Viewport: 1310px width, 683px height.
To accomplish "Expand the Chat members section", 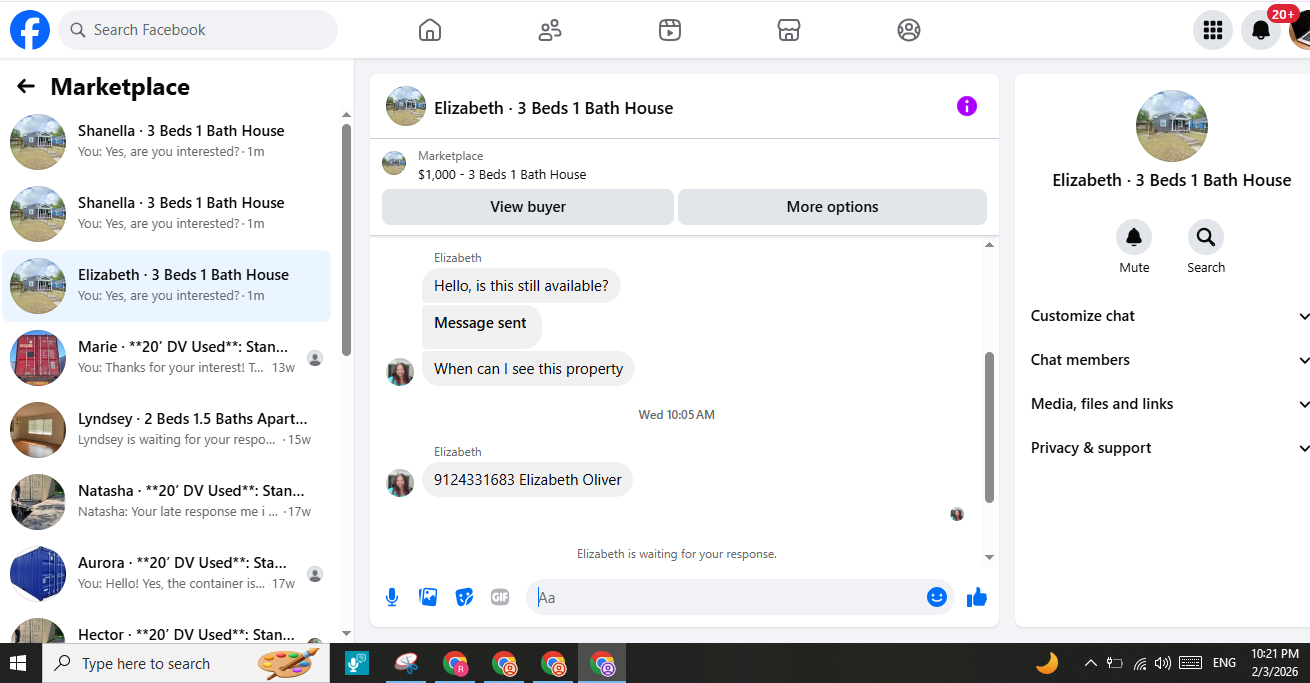I will pyautogui.click(x=1170, y=360).
